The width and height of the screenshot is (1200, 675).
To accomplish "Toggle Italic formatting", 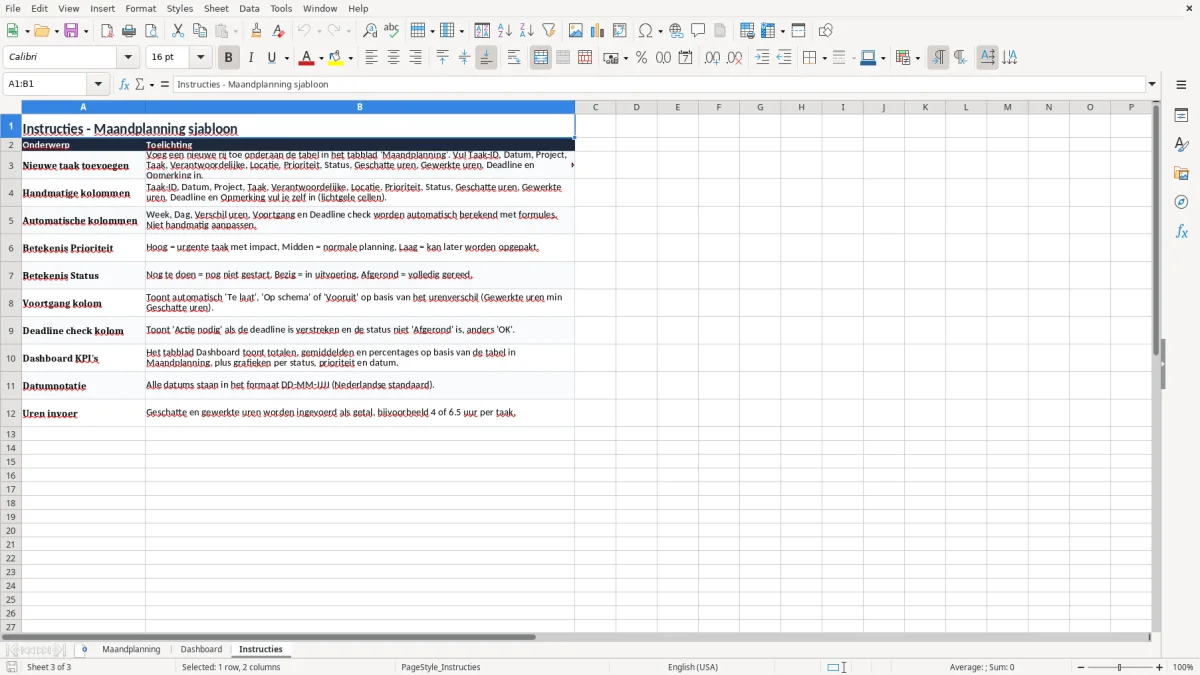I will [x=251, y=58].
